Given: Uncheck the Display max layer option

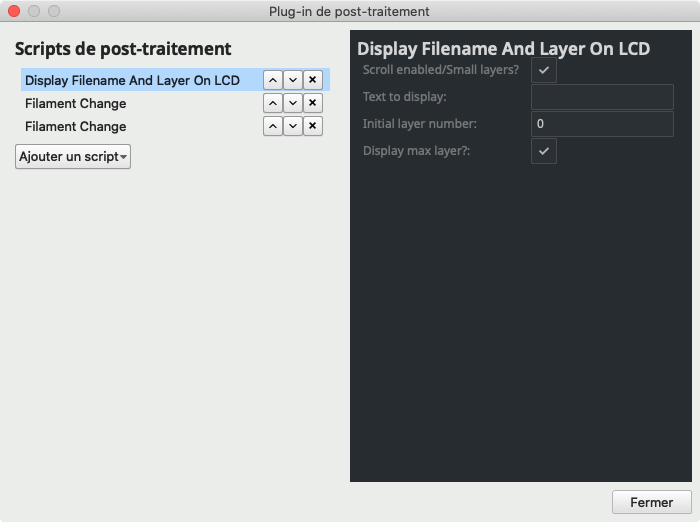Looking at the screenshot, I should (543, 151).
